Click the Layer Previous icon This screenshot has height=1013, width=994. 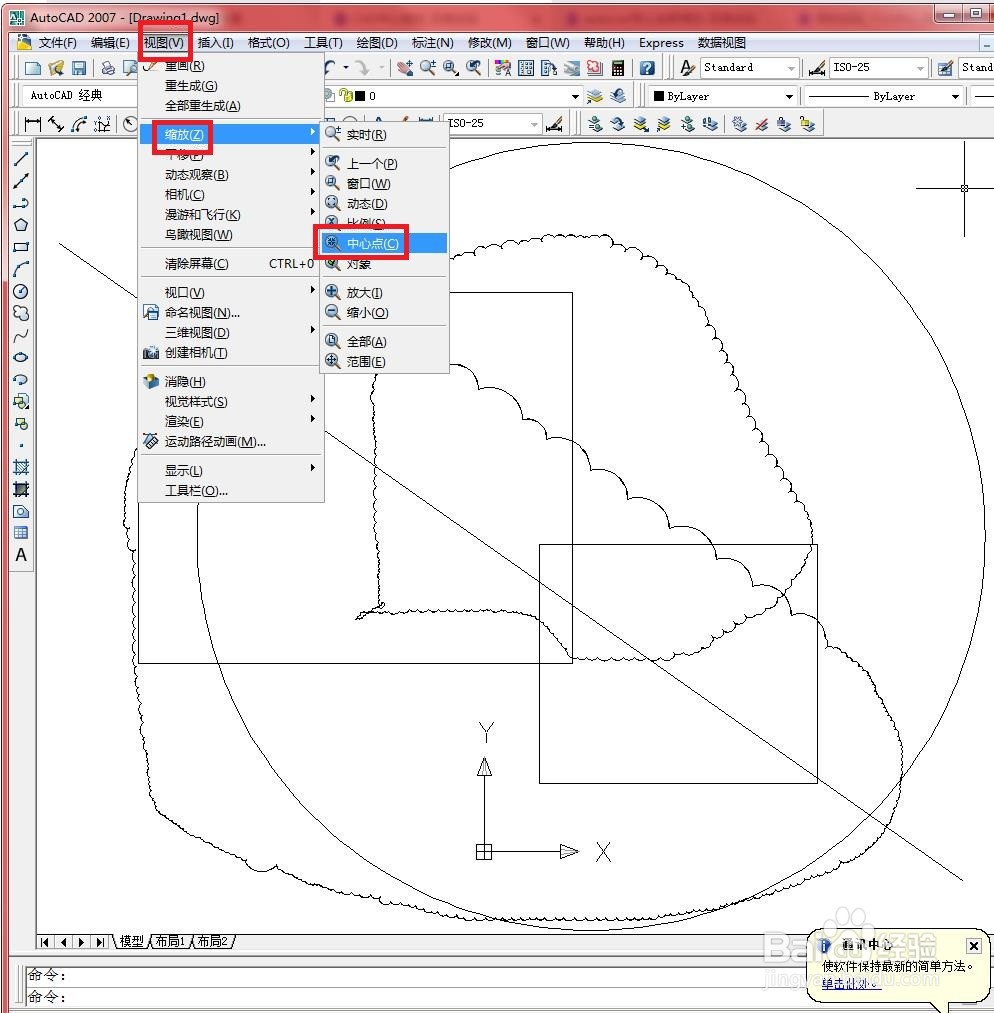tap(617, 96)
